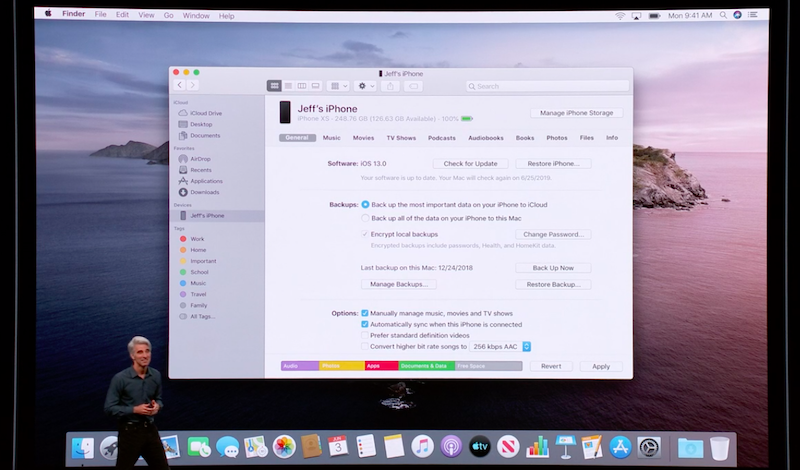Open the group-by arrangement dropdown

click(x=339, y=86)
